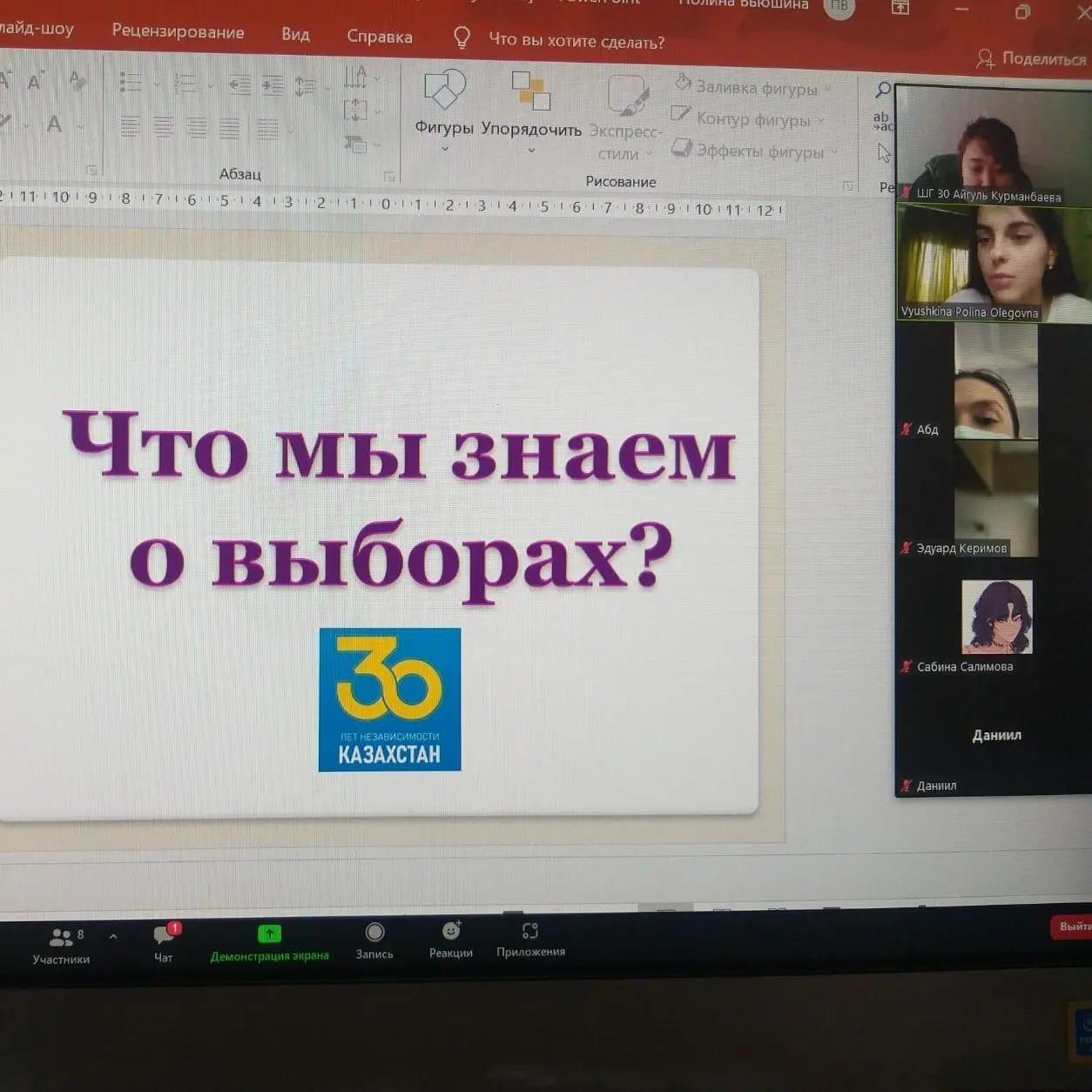
Task: Open the Приложения apps panel
Action: click(x=530, y=938)
